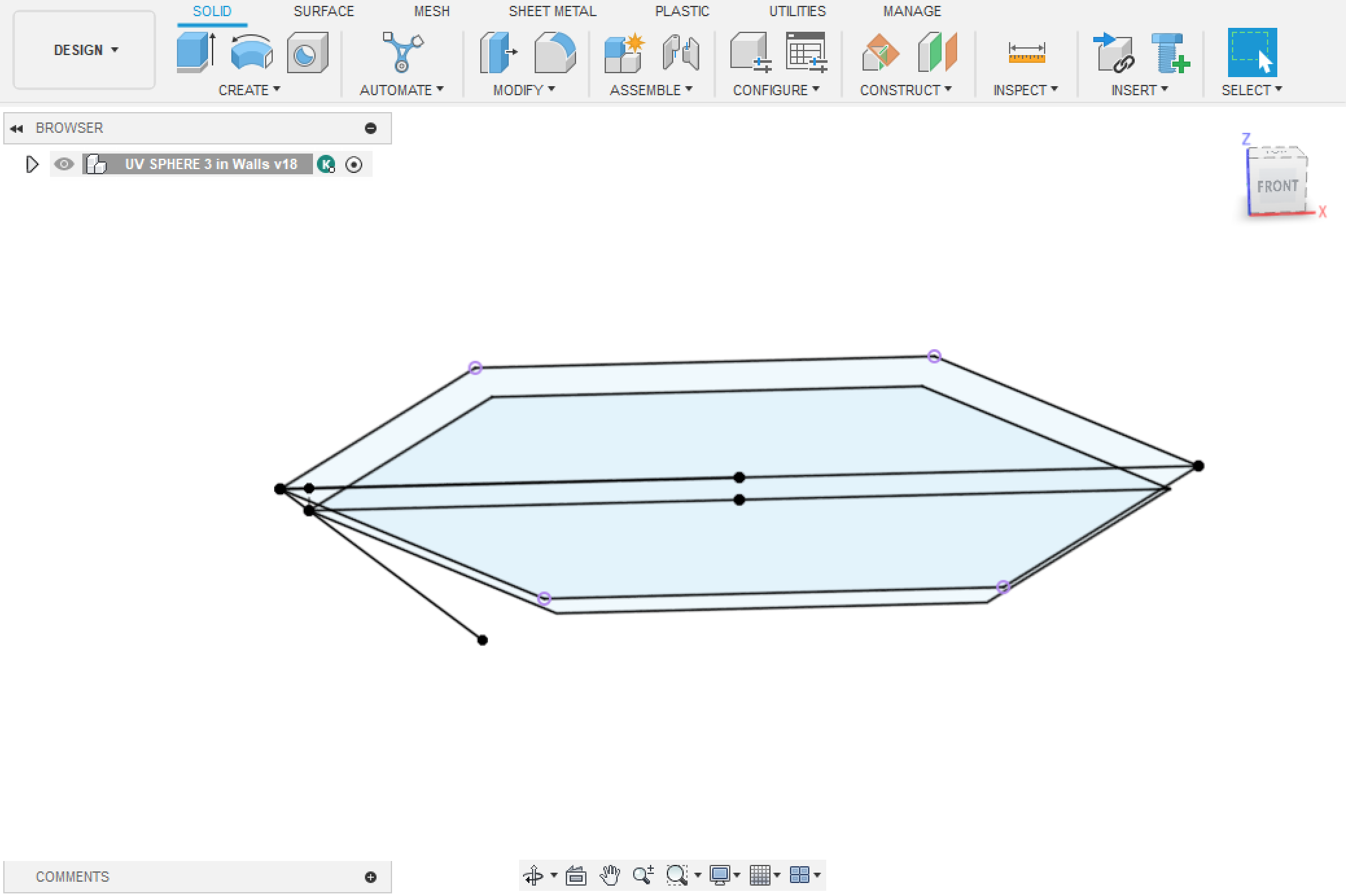Screen dimensions: 1346x896
Task: Toggle the Browser panel collapse
Action: [x=16, y=128]
